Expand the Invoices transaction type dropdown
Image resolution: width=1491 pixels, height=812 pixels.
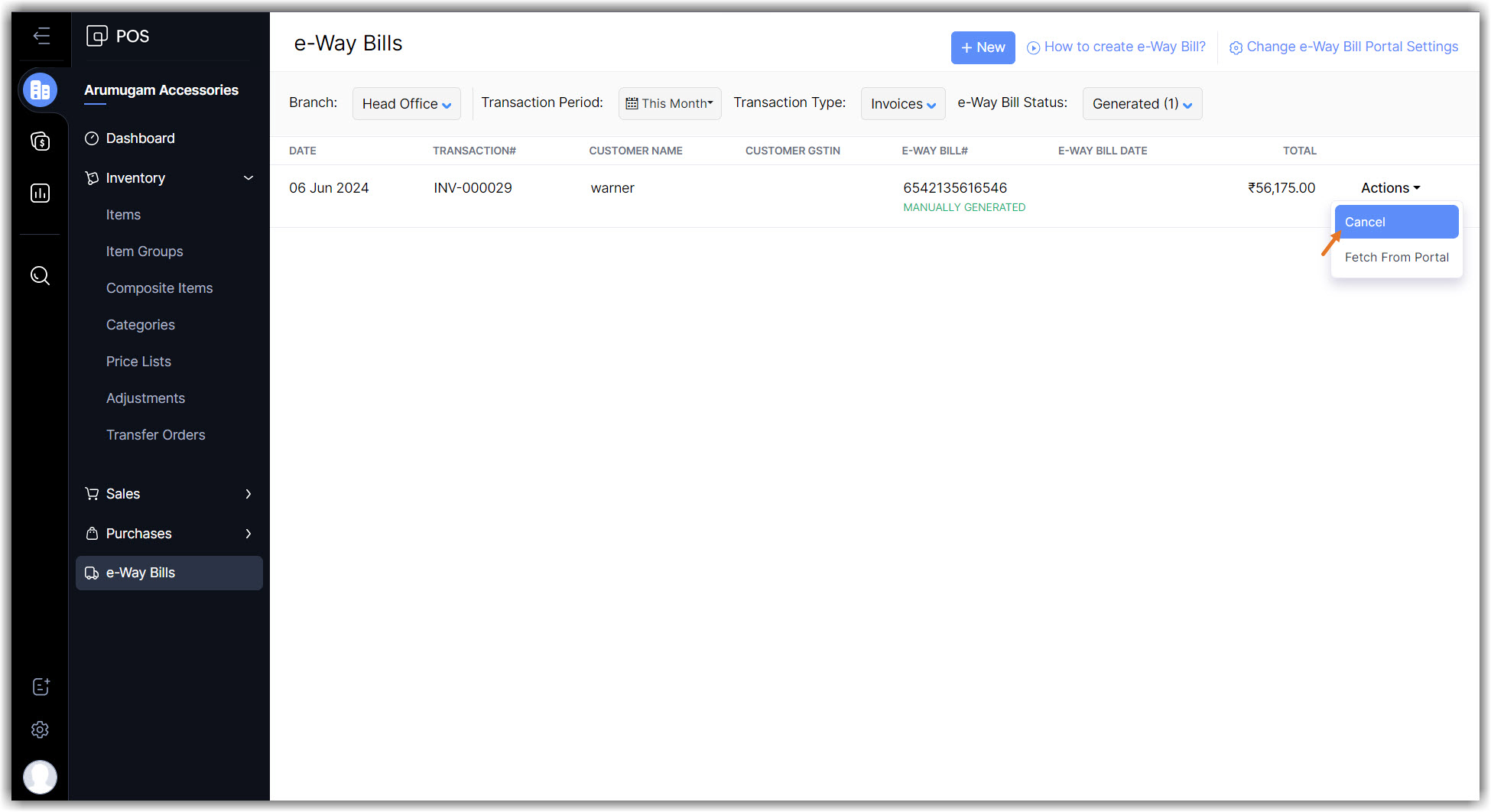tap(902, 104)
